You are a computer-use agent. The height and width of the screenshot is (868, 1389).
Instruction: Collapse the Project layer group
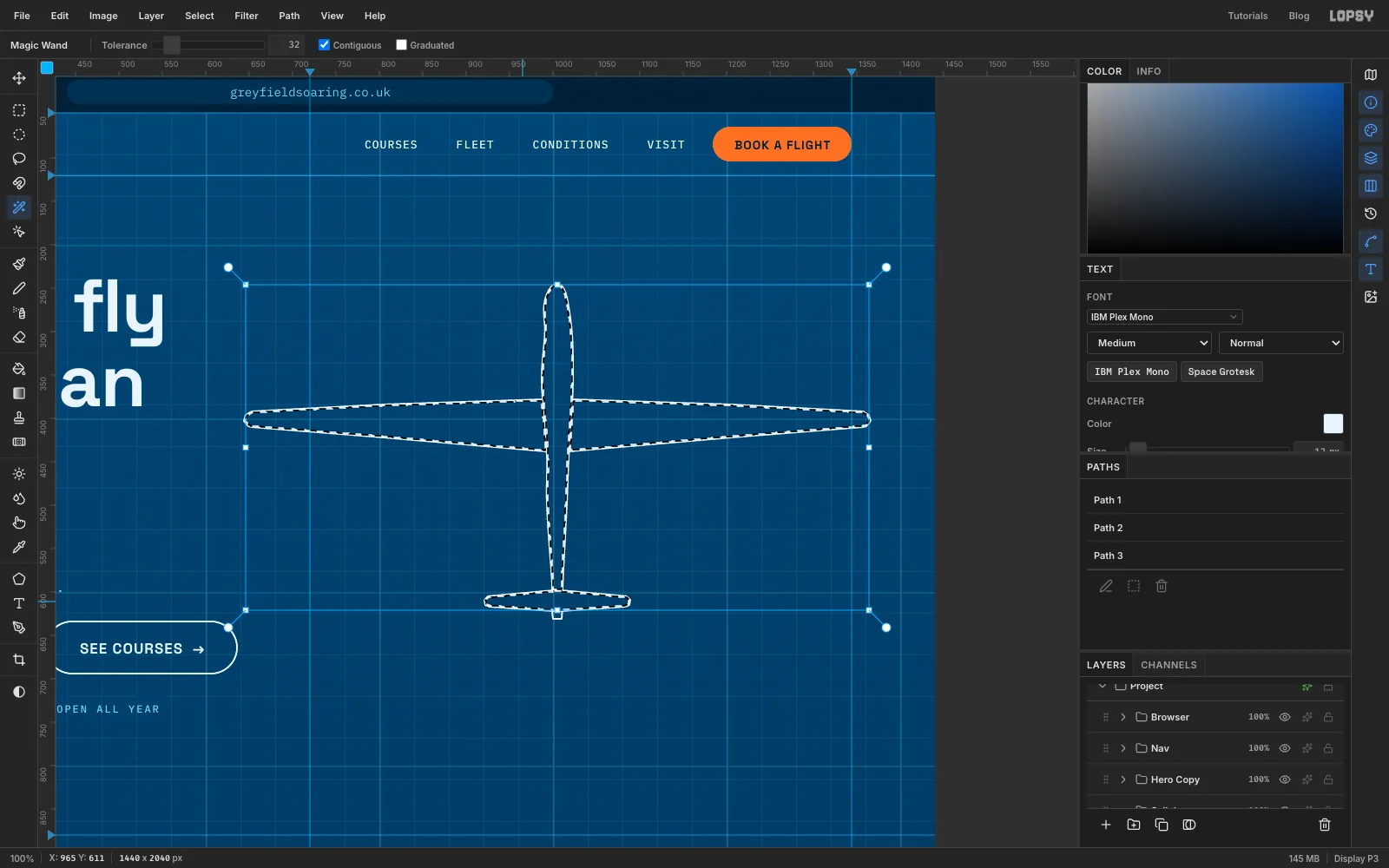(x=1103, y=687)
